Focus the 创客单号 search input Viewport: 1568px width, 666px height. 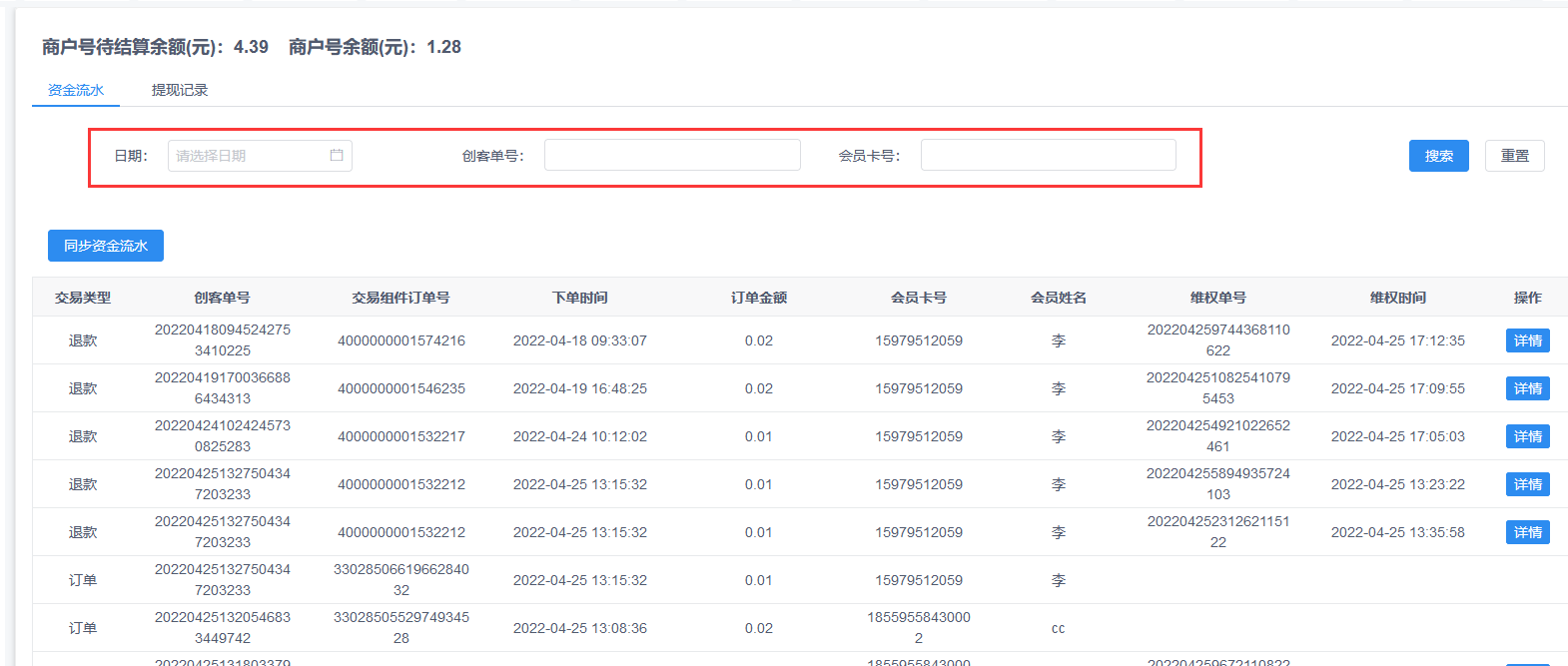click(672, 155)
